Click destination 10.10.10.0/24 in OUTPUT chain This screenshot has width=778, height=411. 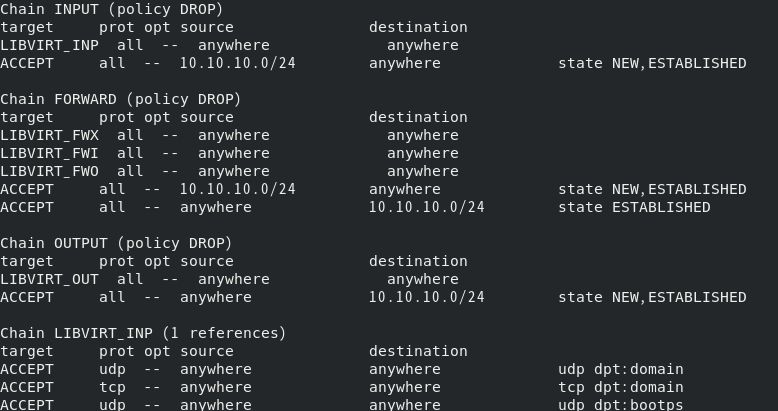427,297
